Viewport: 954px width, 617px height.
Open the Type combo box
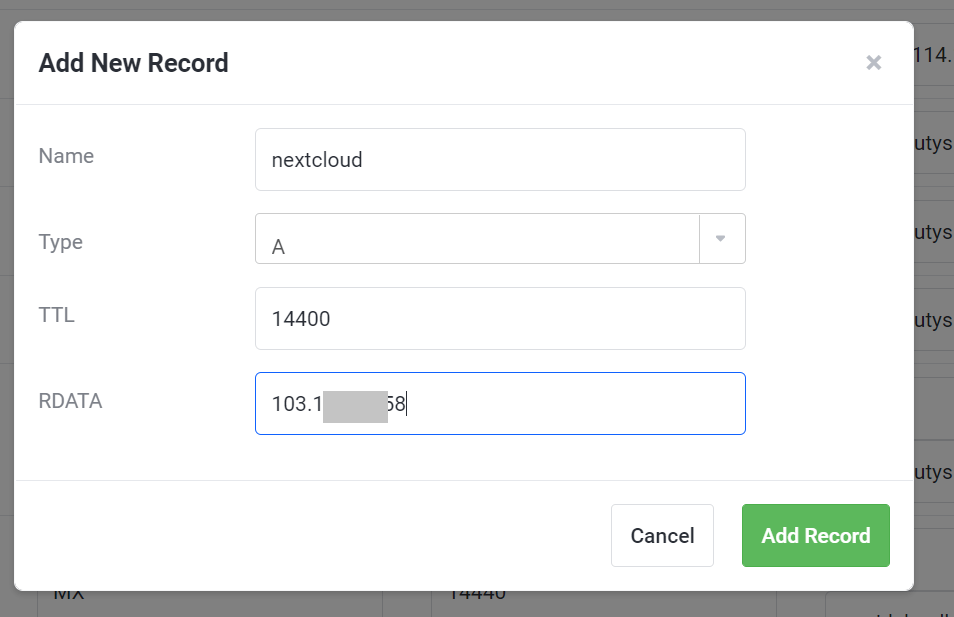pos(477,239)
